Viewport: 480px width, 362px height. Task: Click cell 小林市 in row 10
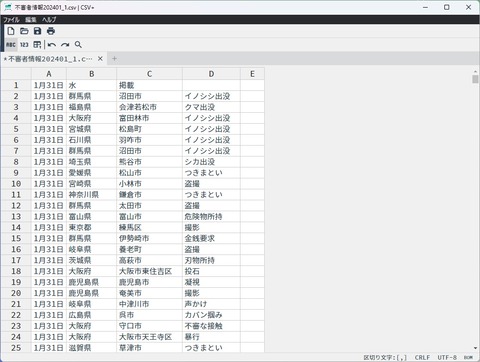pos(149,184)
